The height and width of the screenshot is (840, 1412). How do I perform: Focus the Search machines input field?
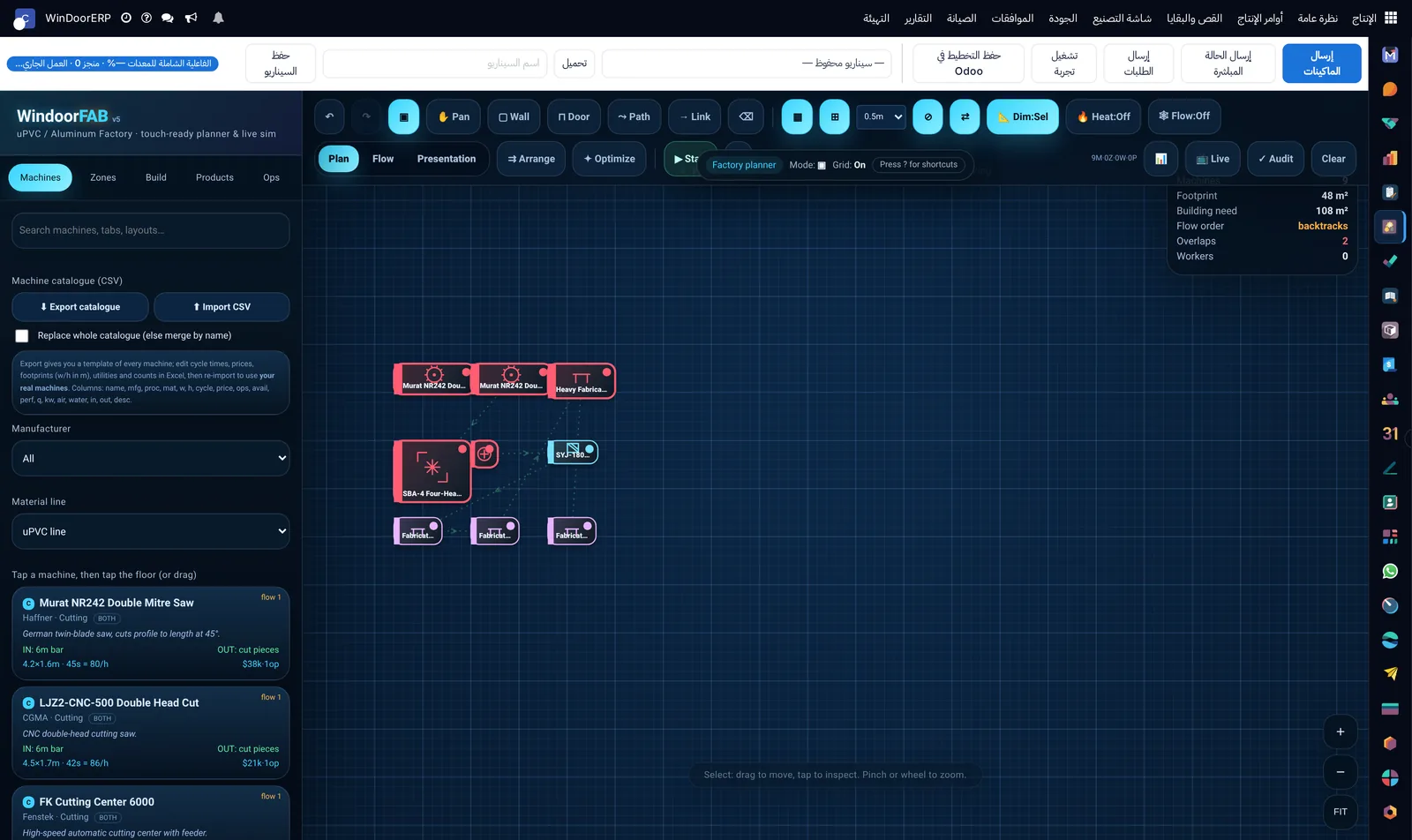pos(150,230)
